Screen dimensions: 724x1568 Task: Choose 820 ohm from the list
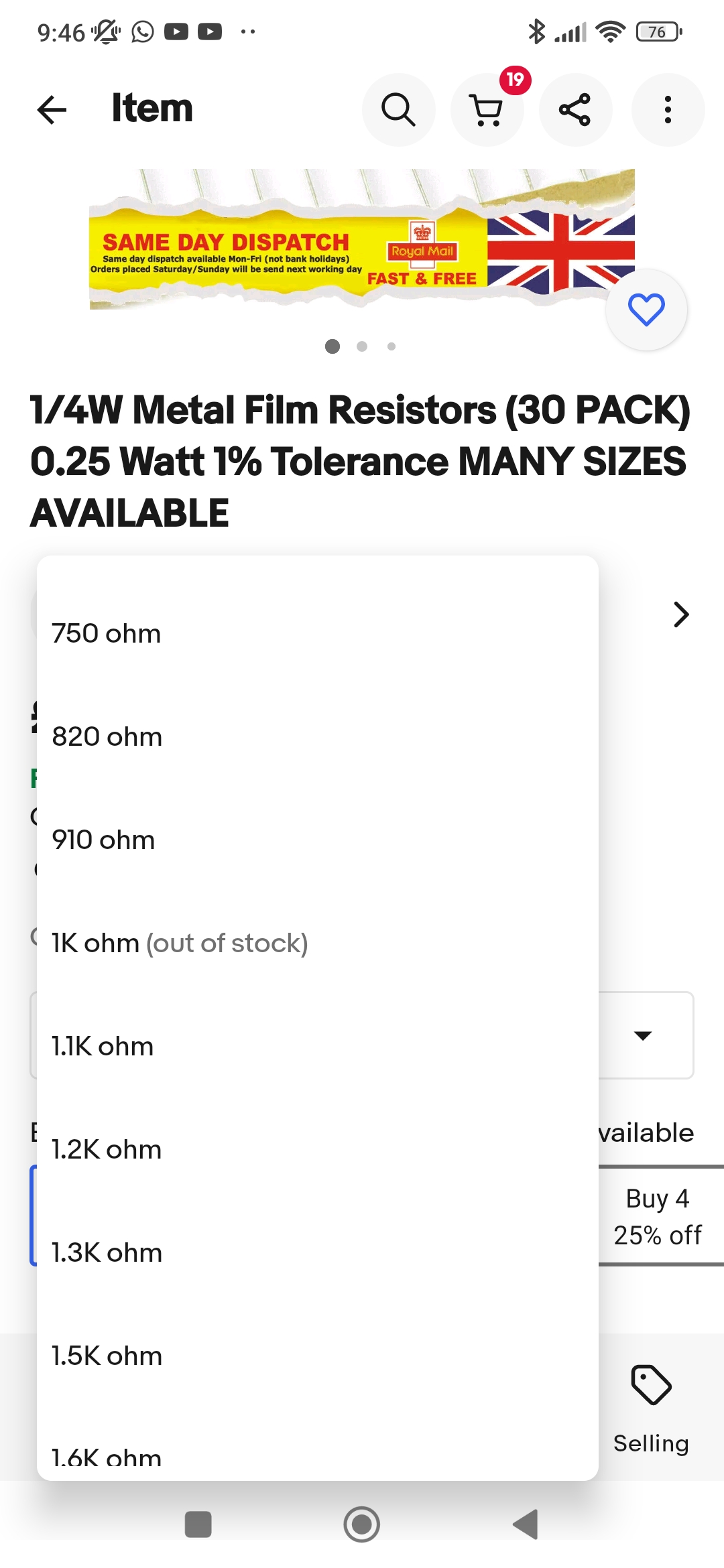(107, 737)
